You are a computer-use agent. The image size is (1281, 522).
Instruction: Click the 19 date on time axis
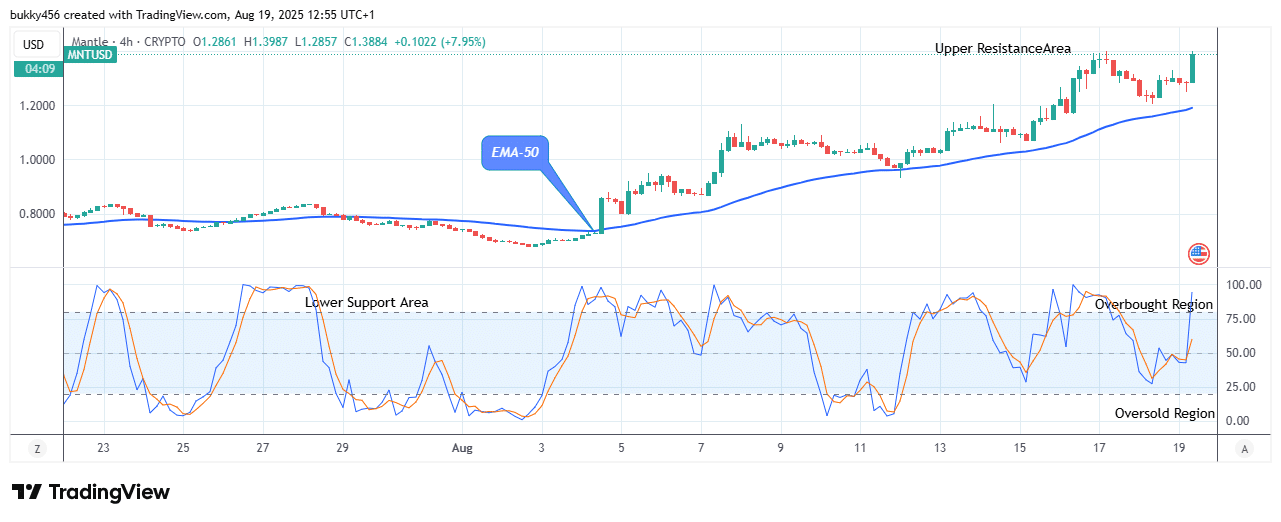[1179, 449]
